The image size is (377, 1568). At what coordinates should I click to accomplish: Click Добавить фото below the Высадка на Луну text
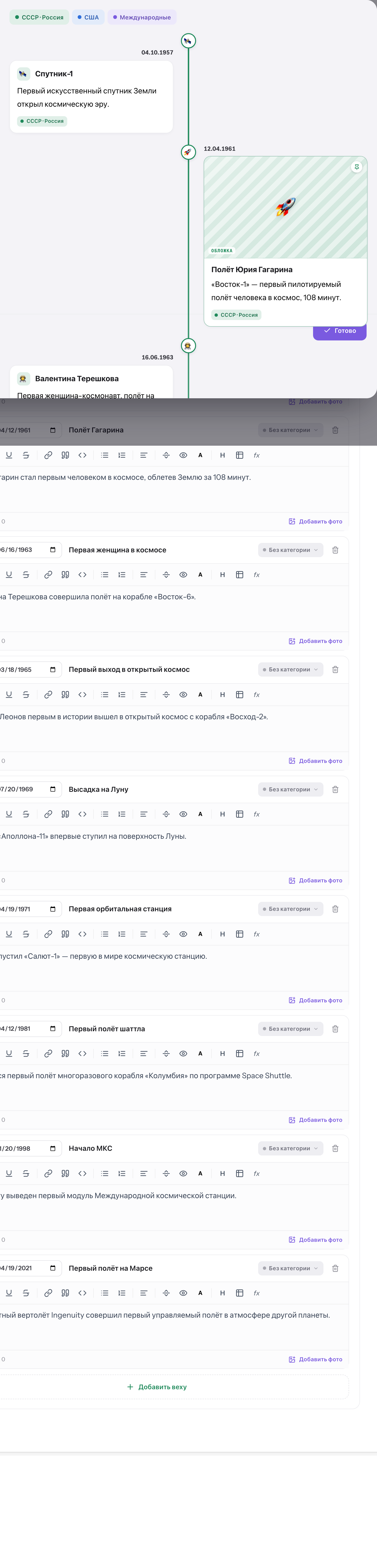(x=316, y=881)
